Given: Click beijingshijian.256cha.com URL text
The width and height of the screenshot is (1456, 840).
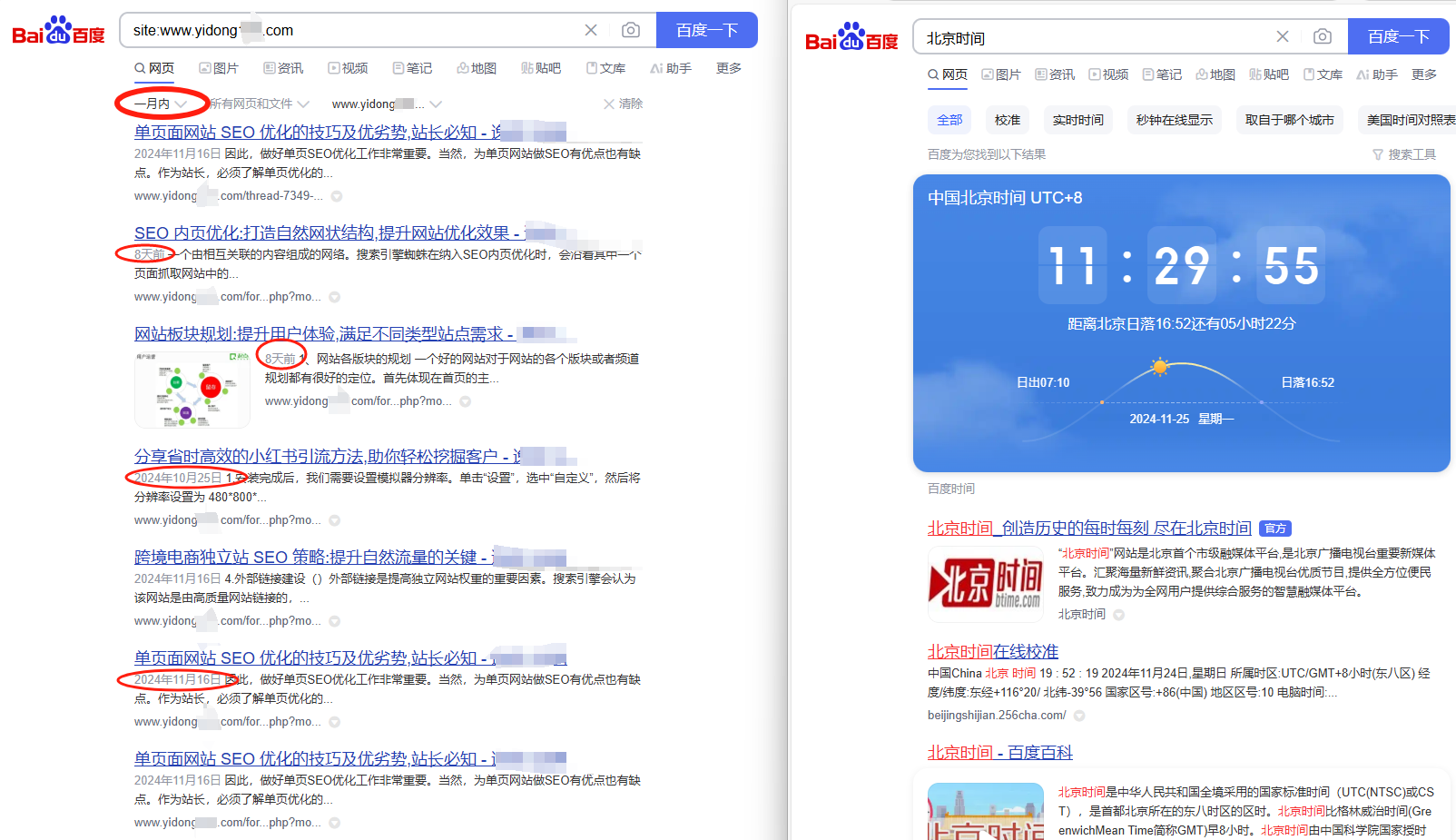Looking at the screenshot, I should pyautogui.click(x=997, y=716).
